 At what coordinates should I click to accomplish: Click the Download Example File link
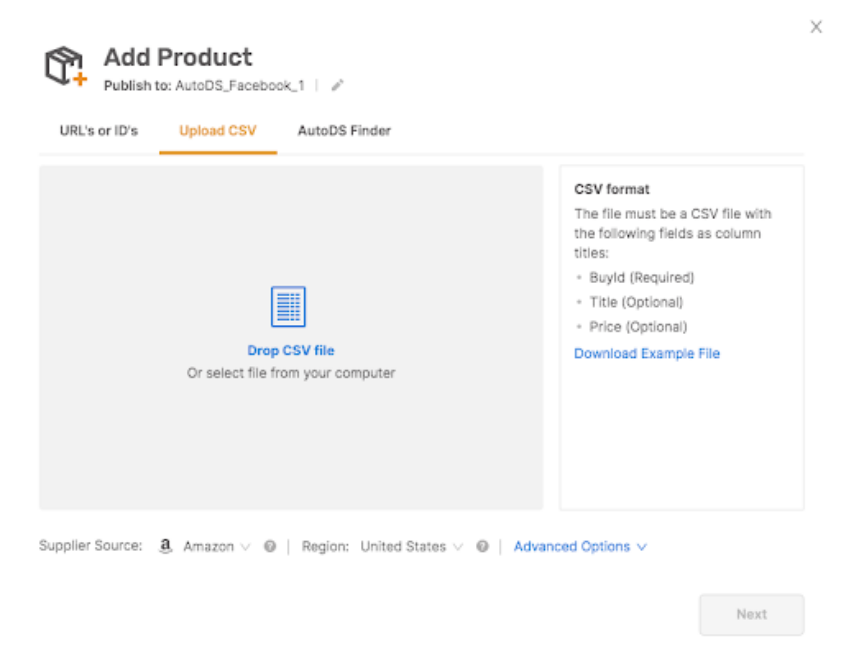tap(647, 353)
